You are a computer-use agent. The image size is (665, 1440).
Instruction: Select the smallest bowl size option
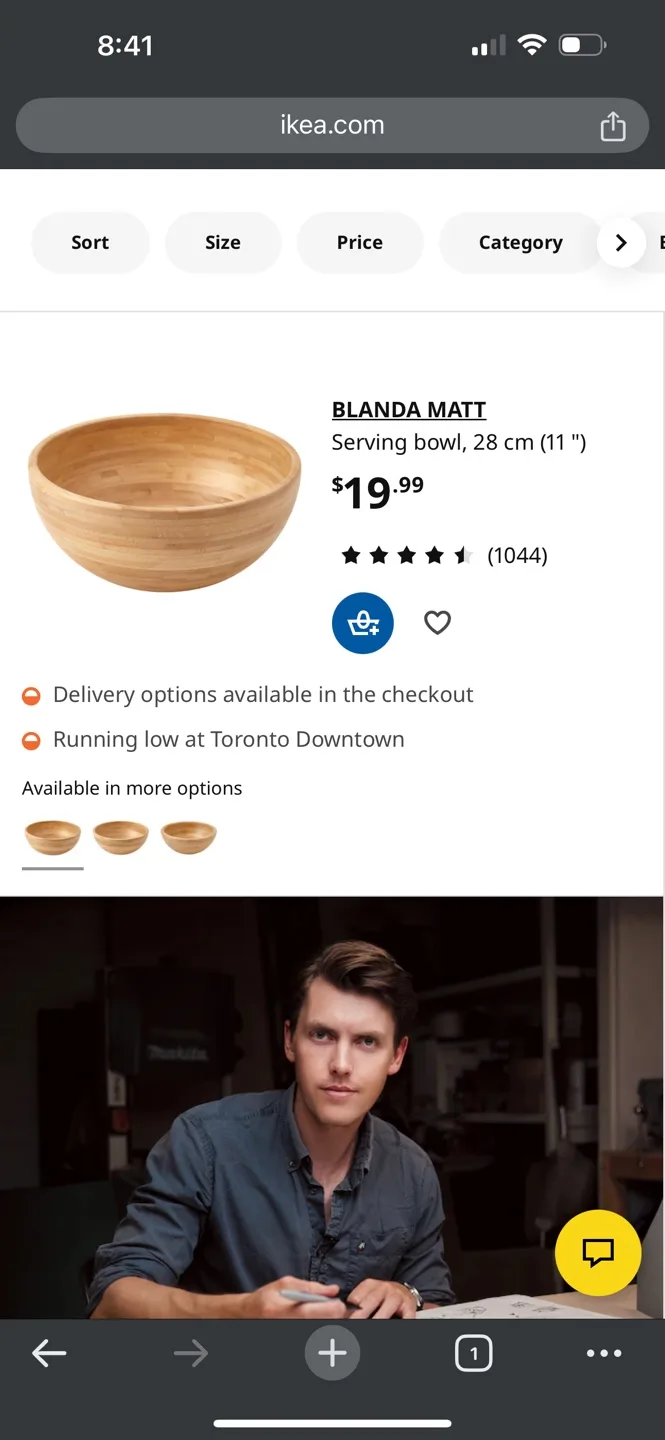[x=188, y=837]
